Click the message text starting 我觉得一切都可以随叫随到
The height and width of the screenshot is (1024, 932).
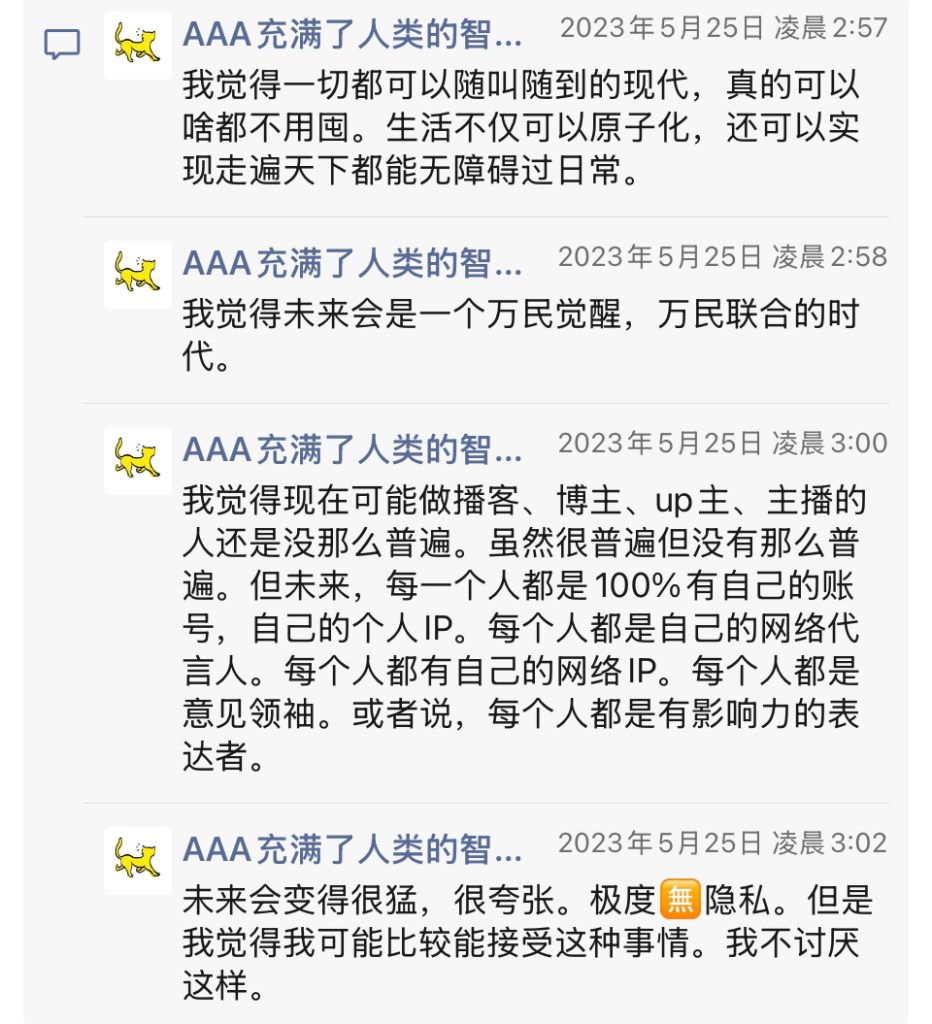pyautogui.click(x=520, y=129)
